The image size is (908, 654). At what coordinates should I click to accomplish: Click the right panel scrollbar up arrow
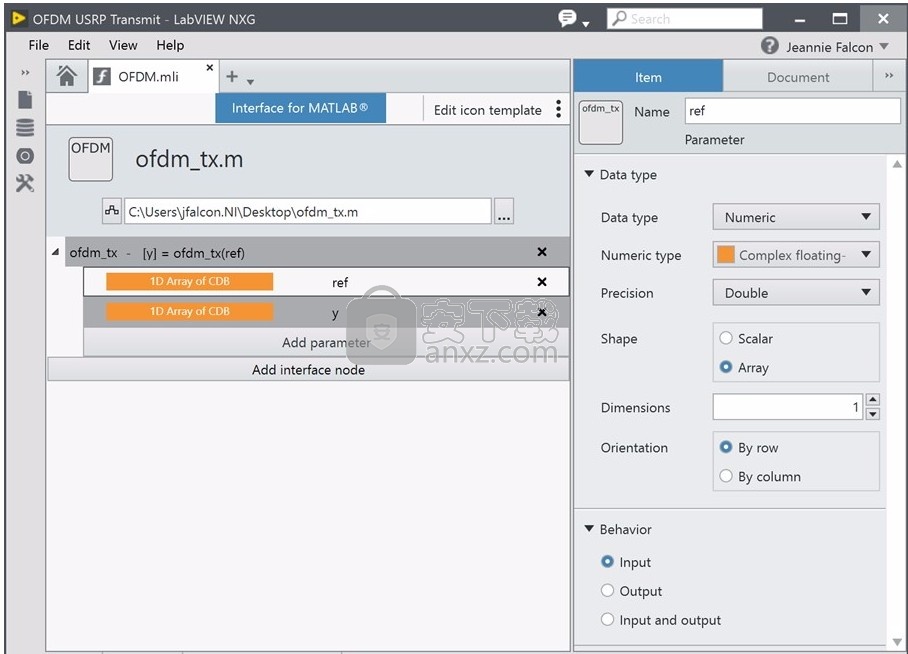(896, 164)
